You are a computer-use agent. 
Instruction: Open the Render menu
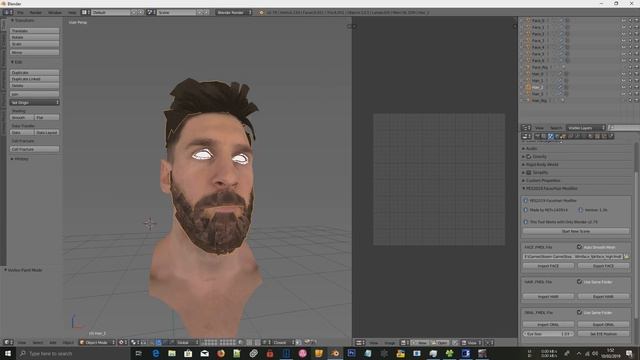36,12
